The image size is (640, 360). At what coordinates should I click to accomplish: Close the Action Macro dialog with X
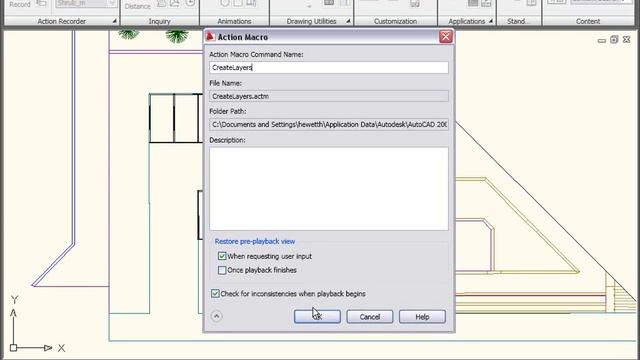tap(446, 37)
